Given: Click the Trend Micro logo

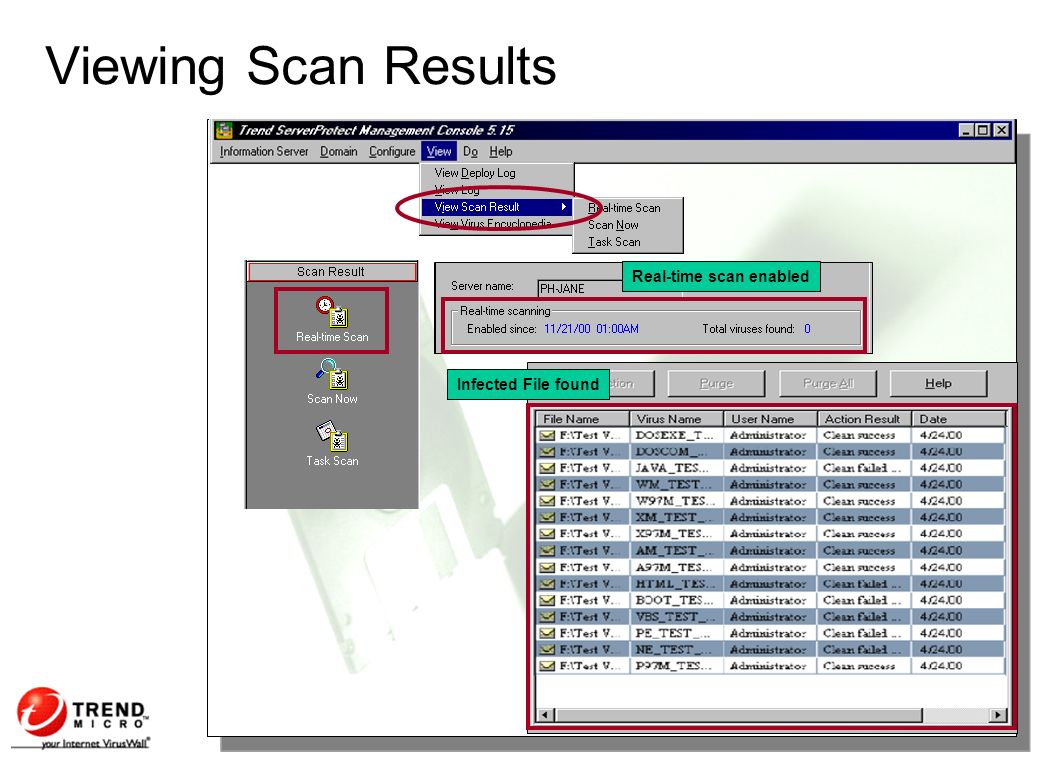Looking at the screenshot, I should point(81,717).
